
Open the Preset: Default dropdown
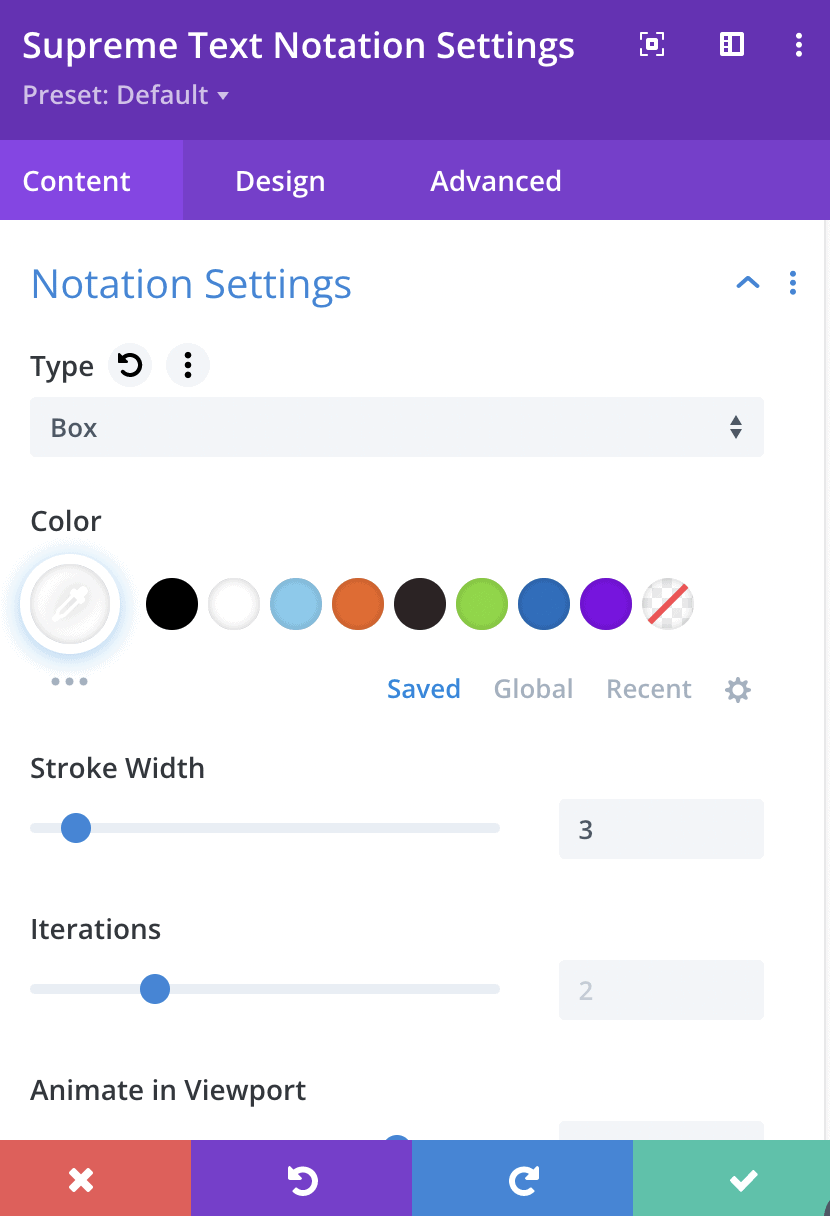pyautogui.click(x=126, y=96)
